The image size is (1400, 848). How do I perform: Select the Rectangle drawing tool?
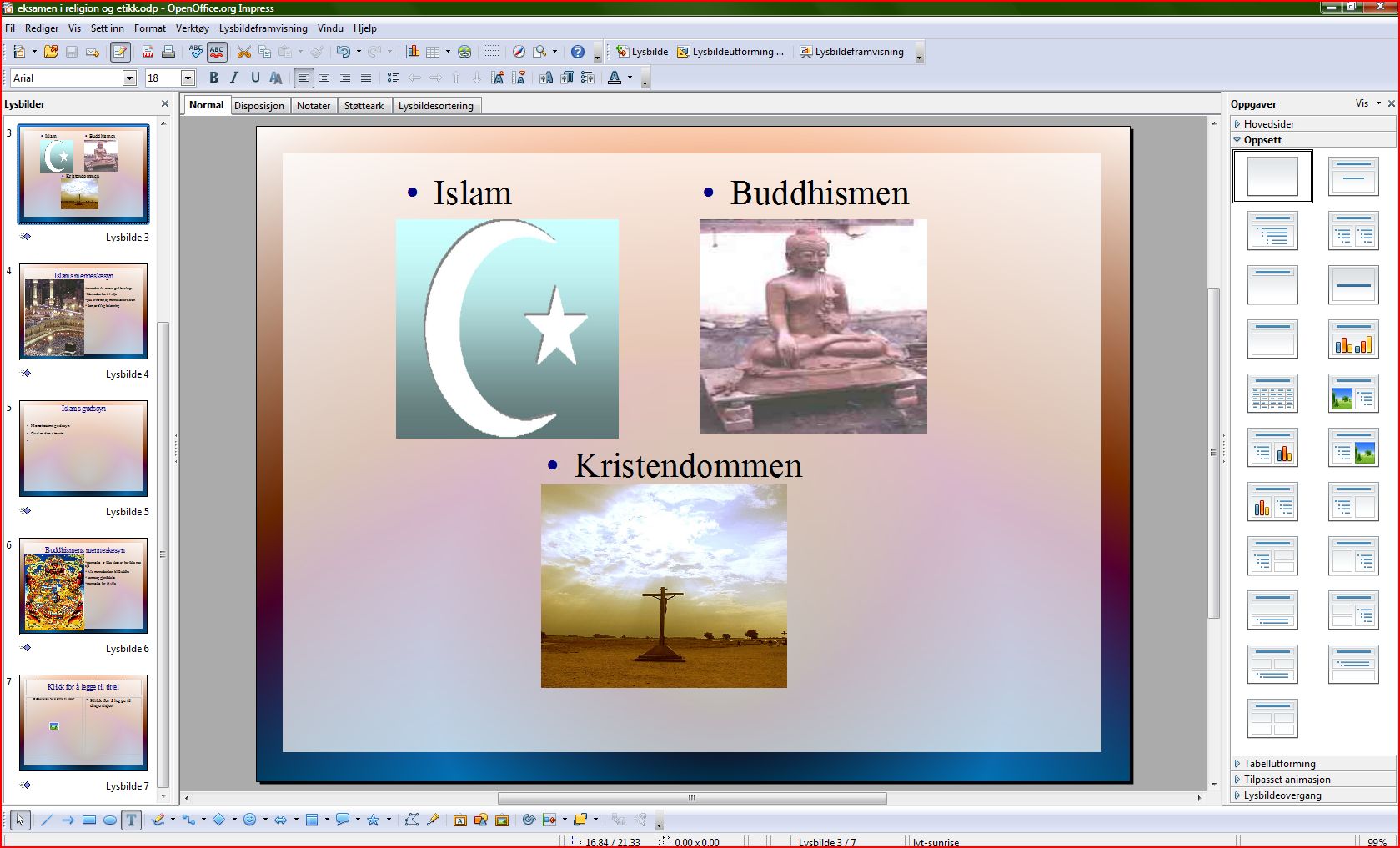[89, 820]
